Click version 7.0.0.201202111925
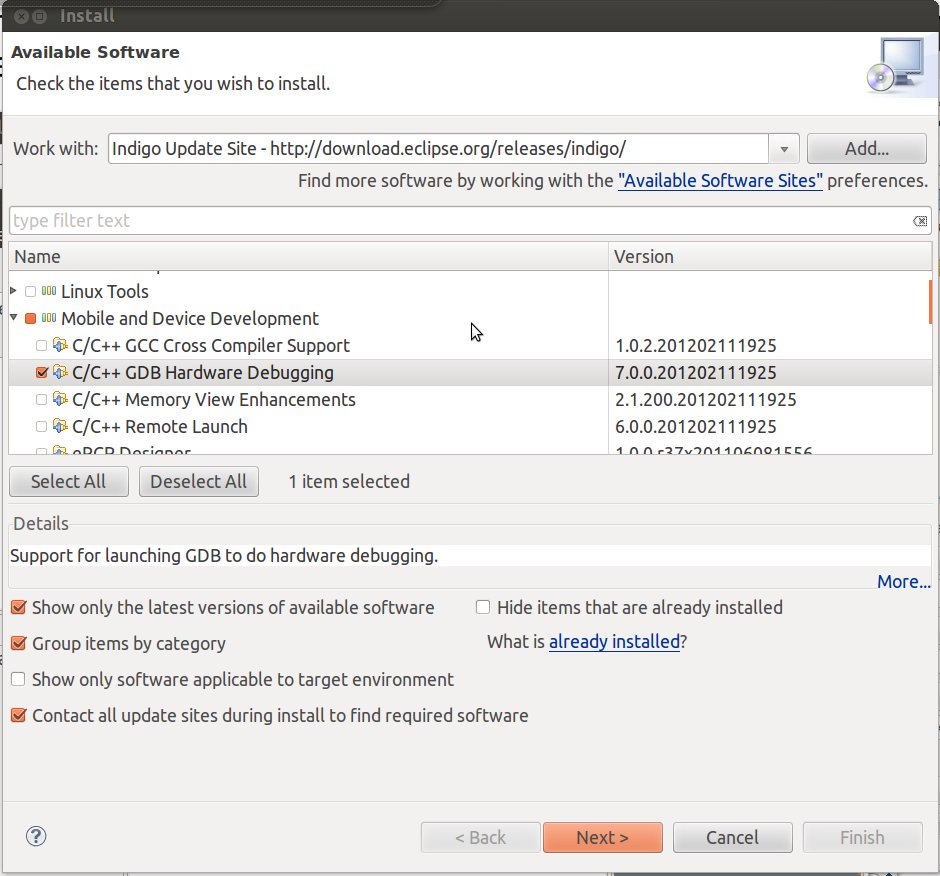Viewport: 940px width, 876px height. coord(695,372)
